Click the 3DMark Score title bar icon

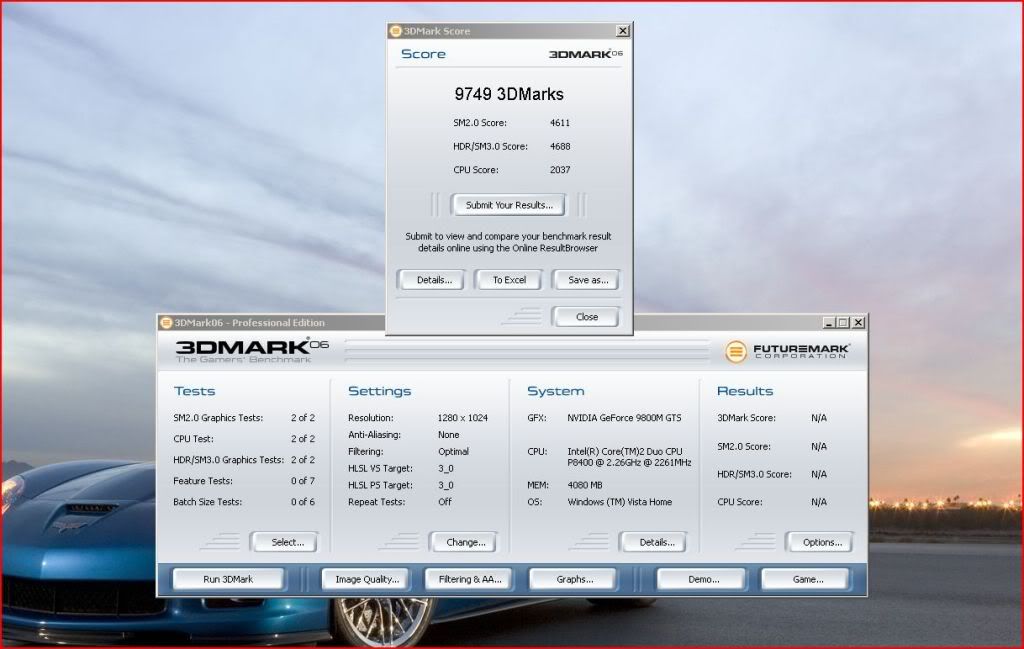[395, 31]
